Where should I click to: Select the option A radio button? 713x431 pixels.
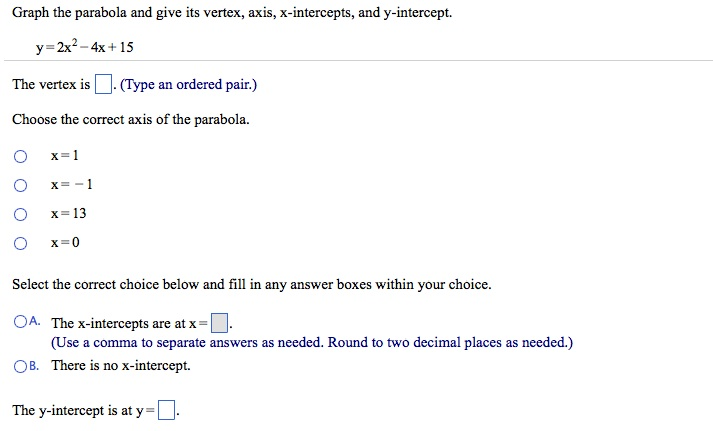click(x=21, y=322)
